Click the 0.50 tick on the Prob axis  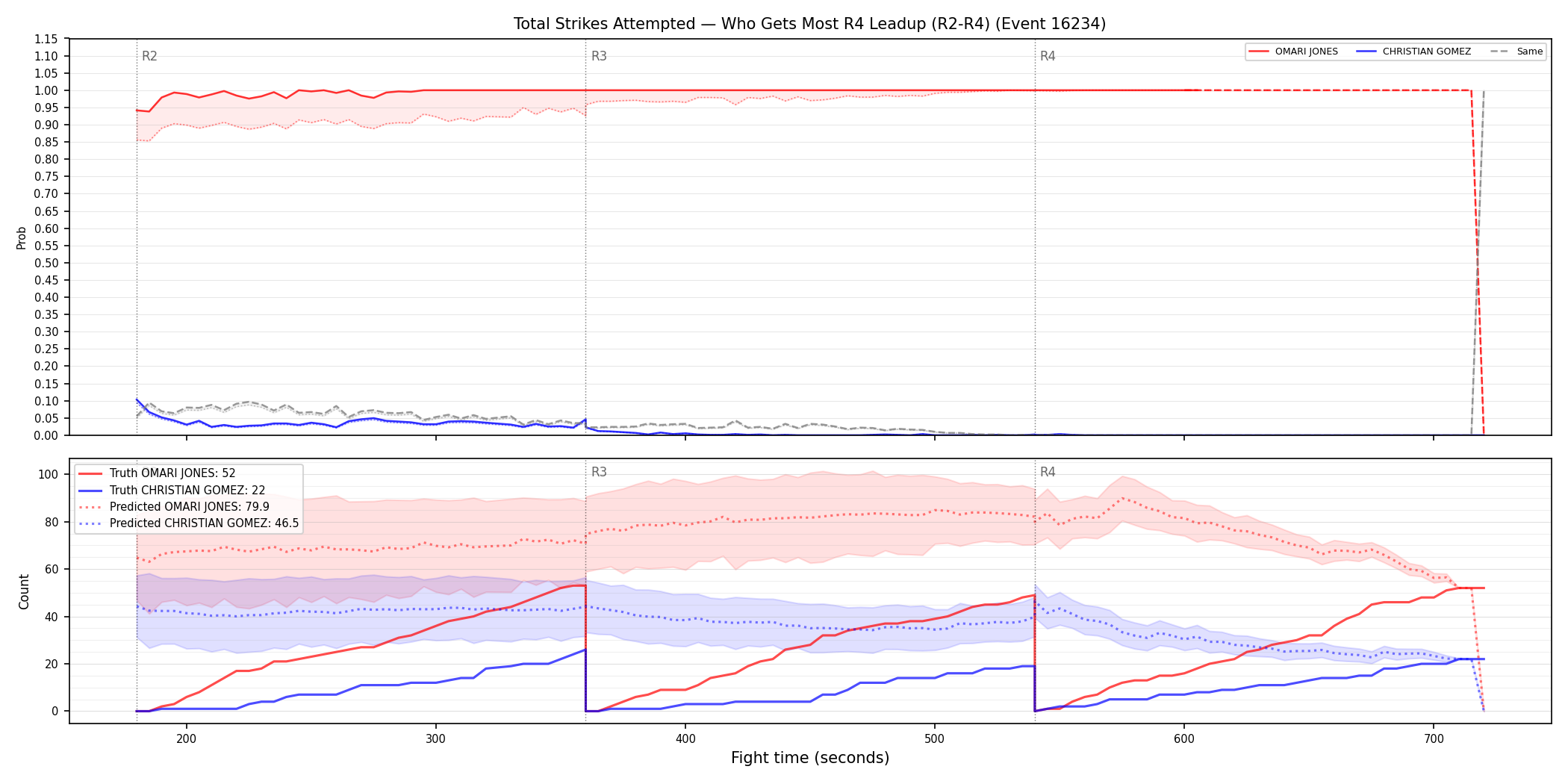coord(46,263)
